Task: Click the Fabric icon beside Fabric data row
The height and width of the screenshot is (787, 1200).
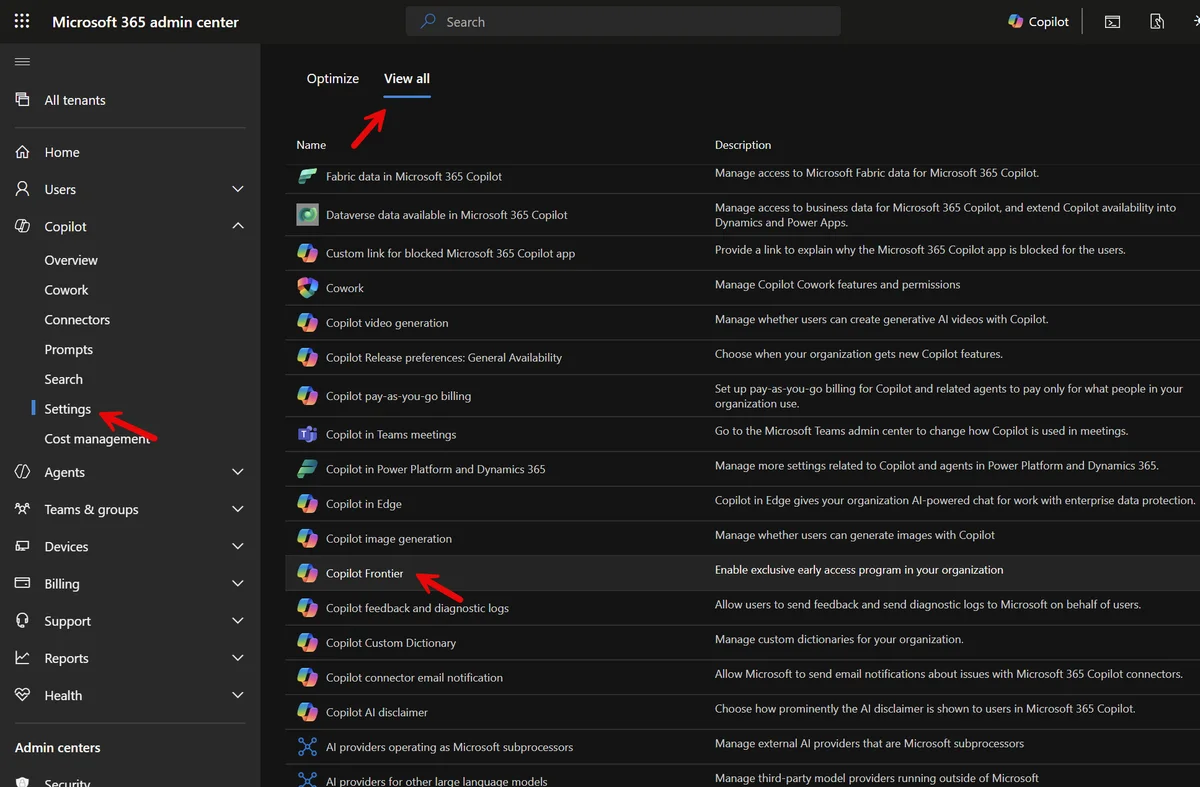Action: (x=308, y=176)
